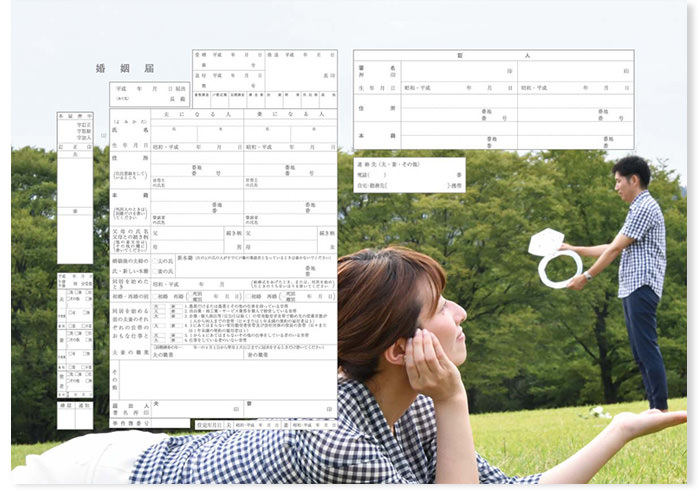Check the 妻の氏 checkbox
700x493 pixels.
[x=155, y=270]
